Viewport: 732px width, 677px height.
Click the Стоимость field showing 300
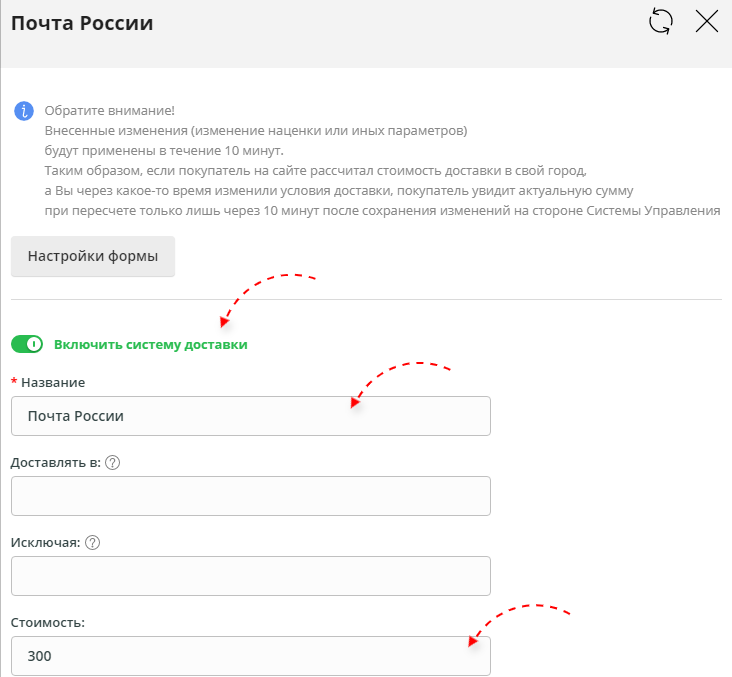coord(250,656)
